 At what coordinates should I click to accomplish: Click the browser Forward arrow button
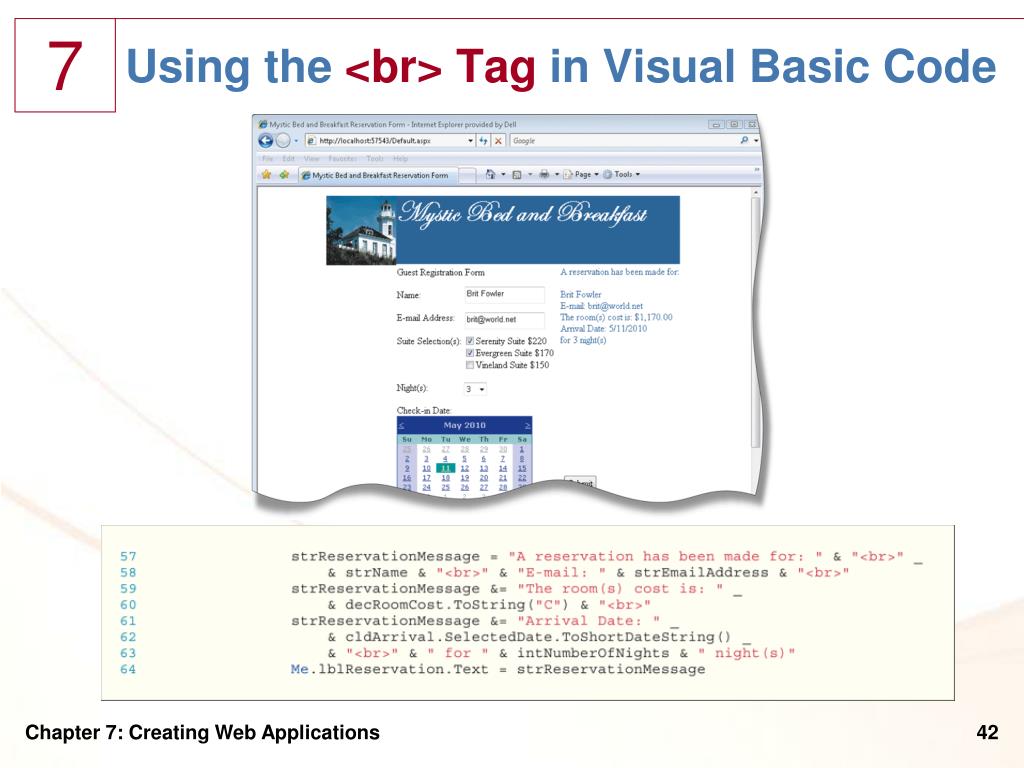tap(283, 140)
